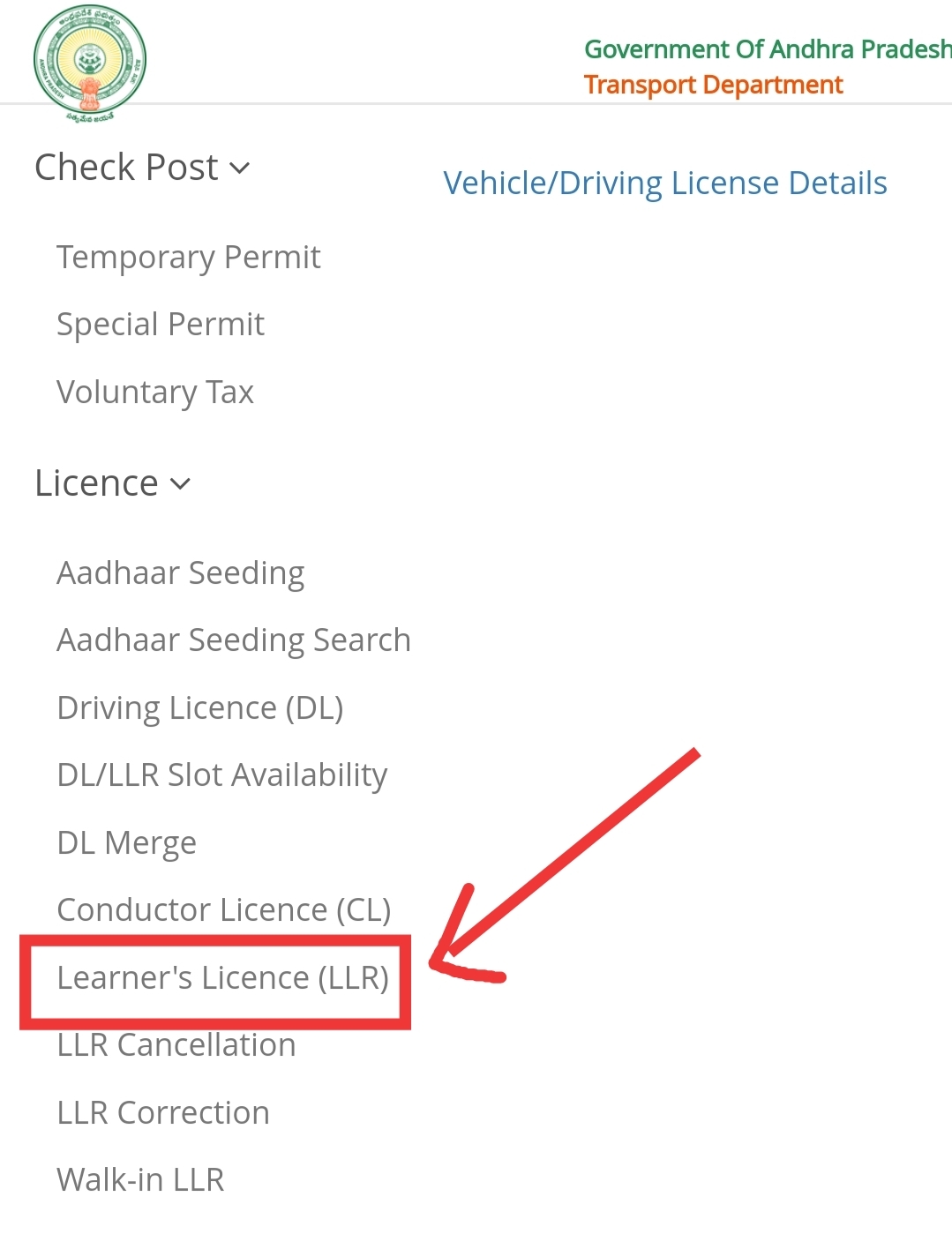
Task: Select Driving Licence (DL)
Action: pos(199,707)
